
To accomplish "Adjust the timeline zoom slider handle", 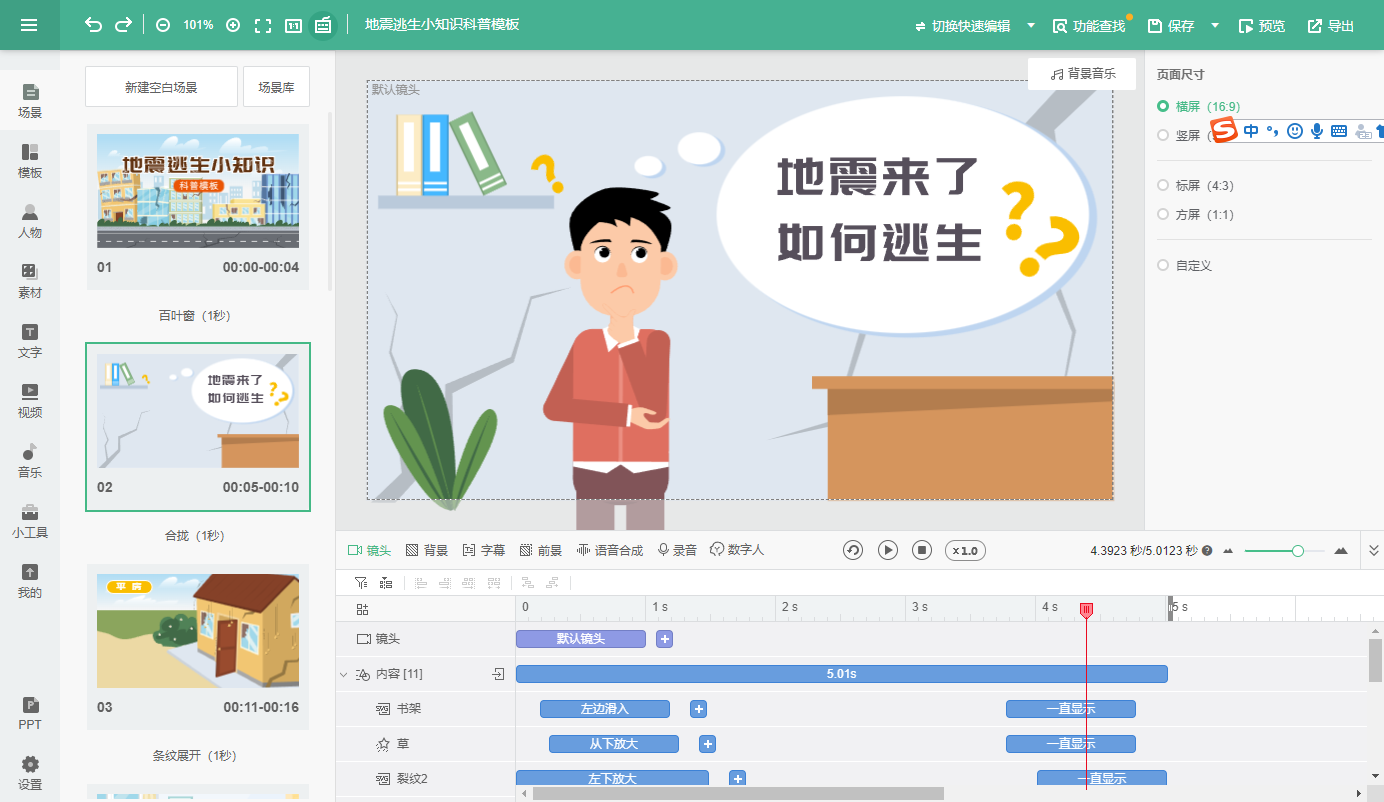I will [1298, 551].
